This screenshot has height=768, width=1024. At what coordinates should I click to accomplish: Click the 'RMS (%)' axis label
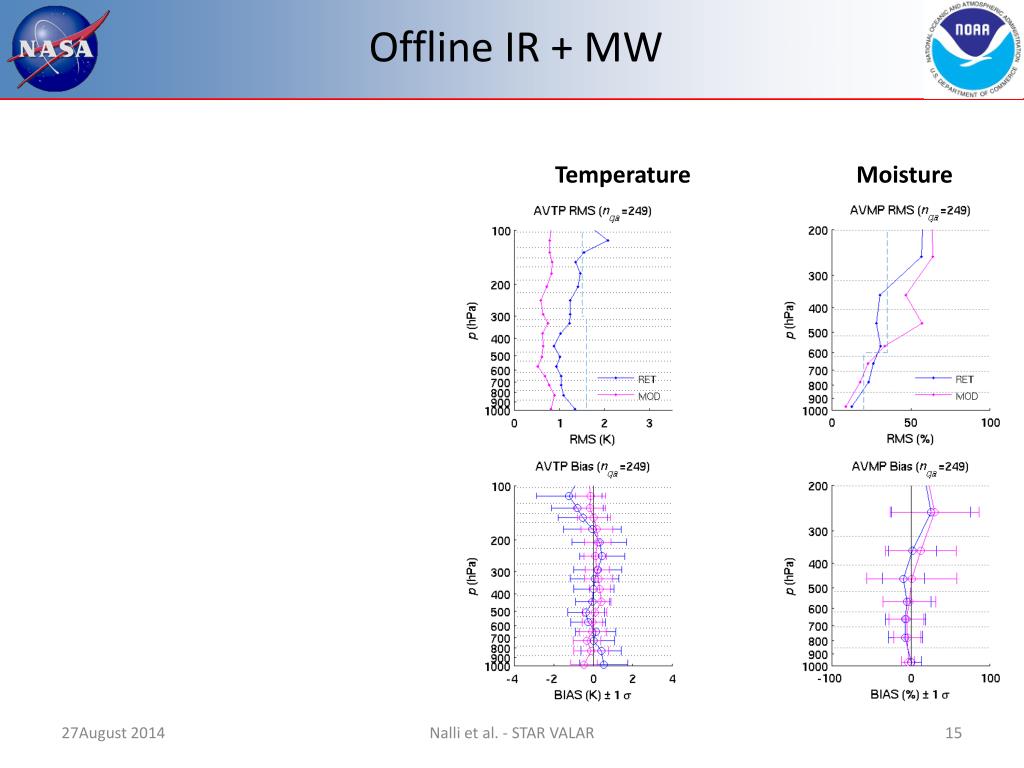(x=910, y=439)
